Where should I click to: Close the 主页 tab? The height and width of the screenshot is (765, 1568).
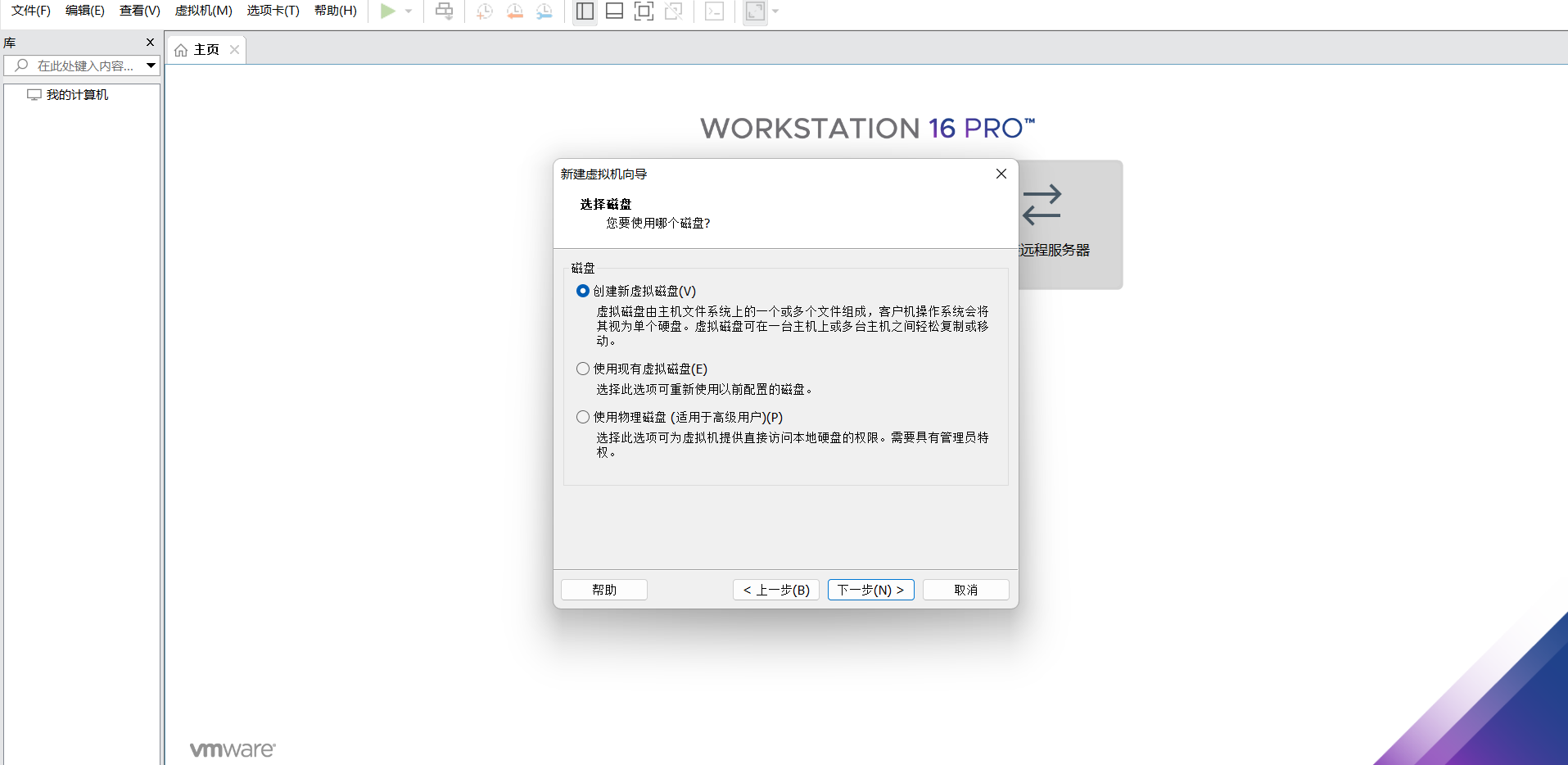pos(235,50)
